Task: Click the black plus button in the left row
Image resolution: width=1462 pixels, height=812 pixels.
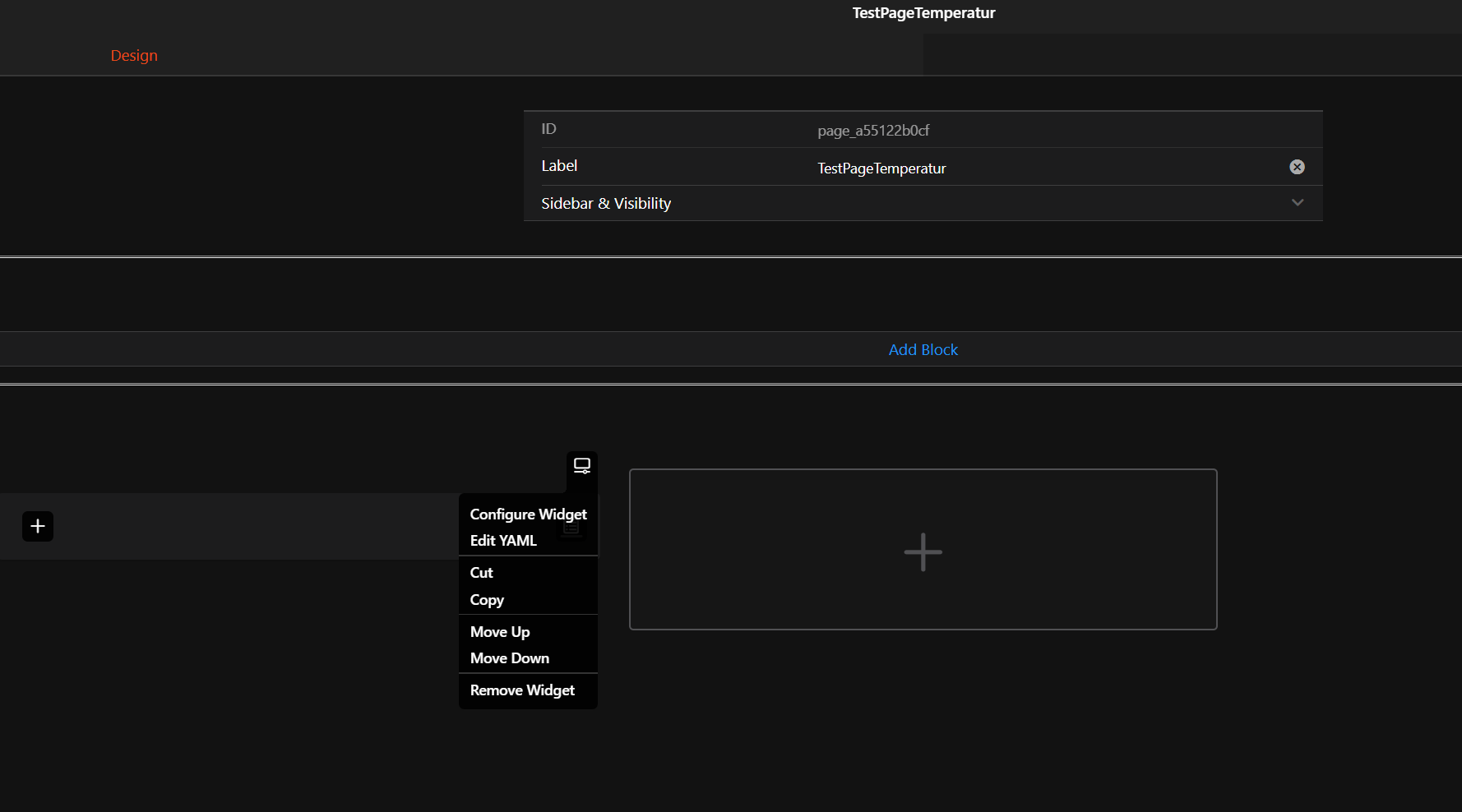Action: click(38, 526)
